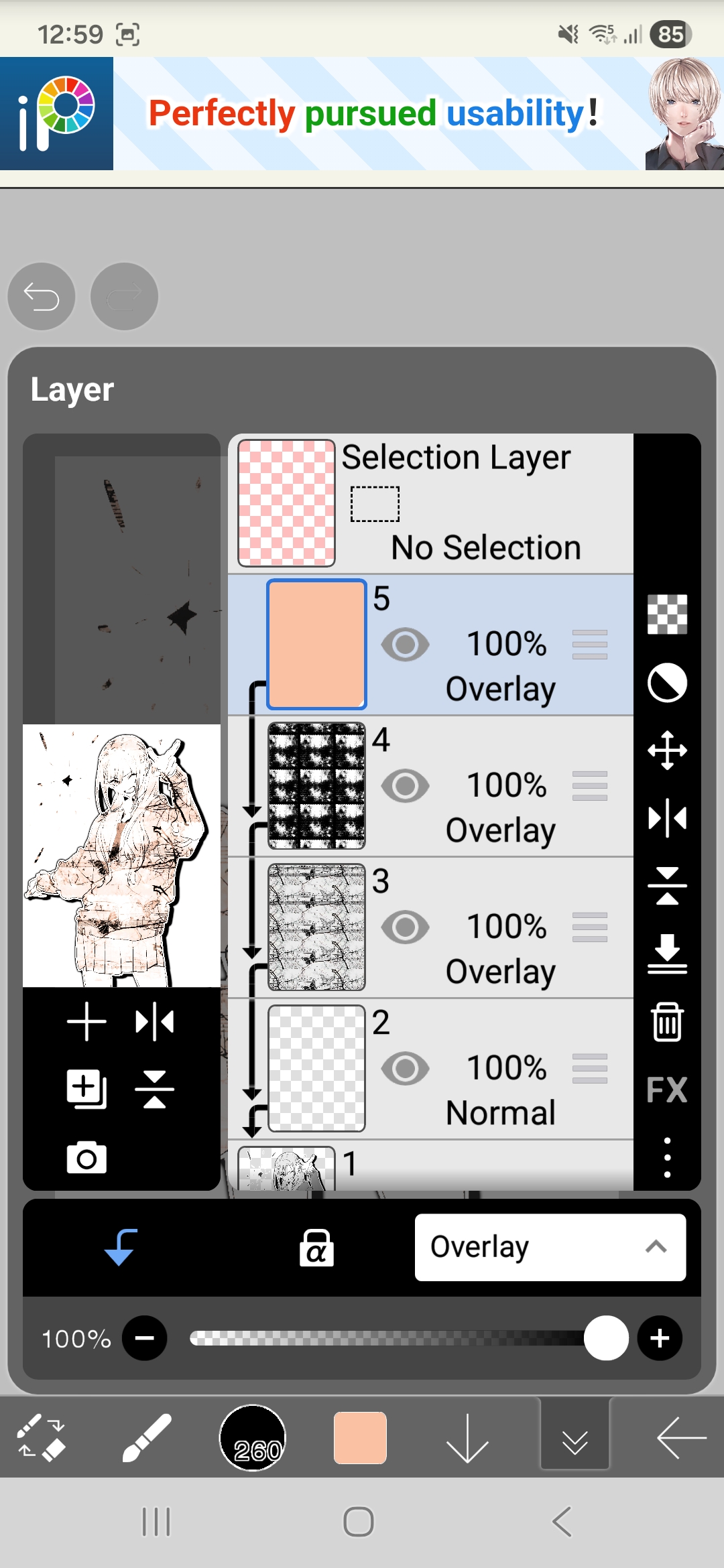The image size is (724, 1568).
Task: Add layer from camera icon
Action: pos(86,1157)
